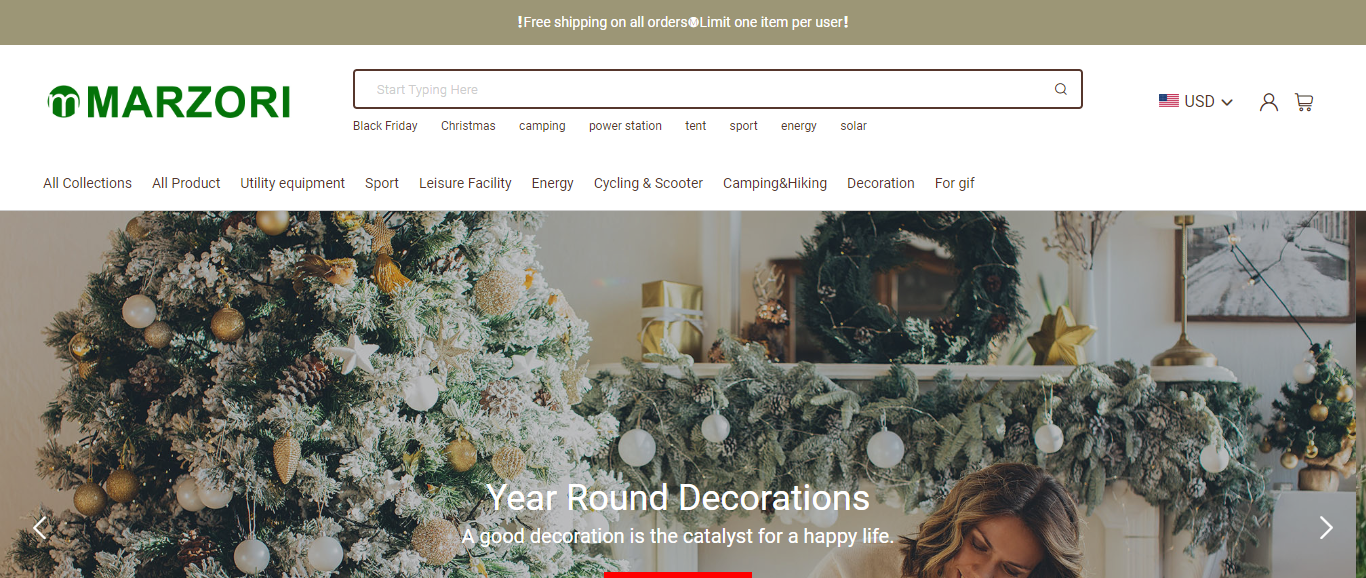Open the user account icon
This screenshot has height=578, width=1366.
(1269, 102)
